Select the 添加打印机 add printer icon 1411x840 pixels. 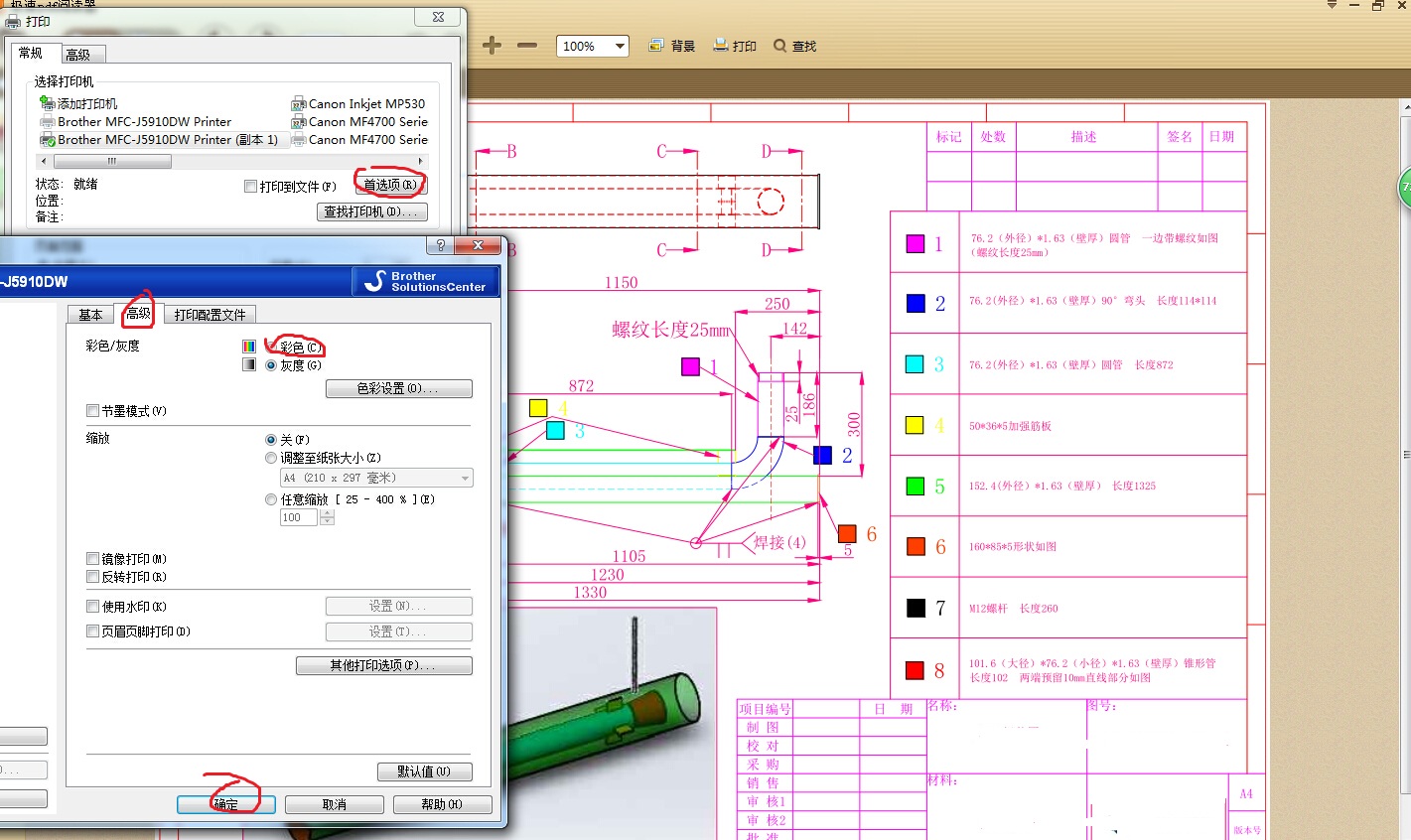coord(47,103)
